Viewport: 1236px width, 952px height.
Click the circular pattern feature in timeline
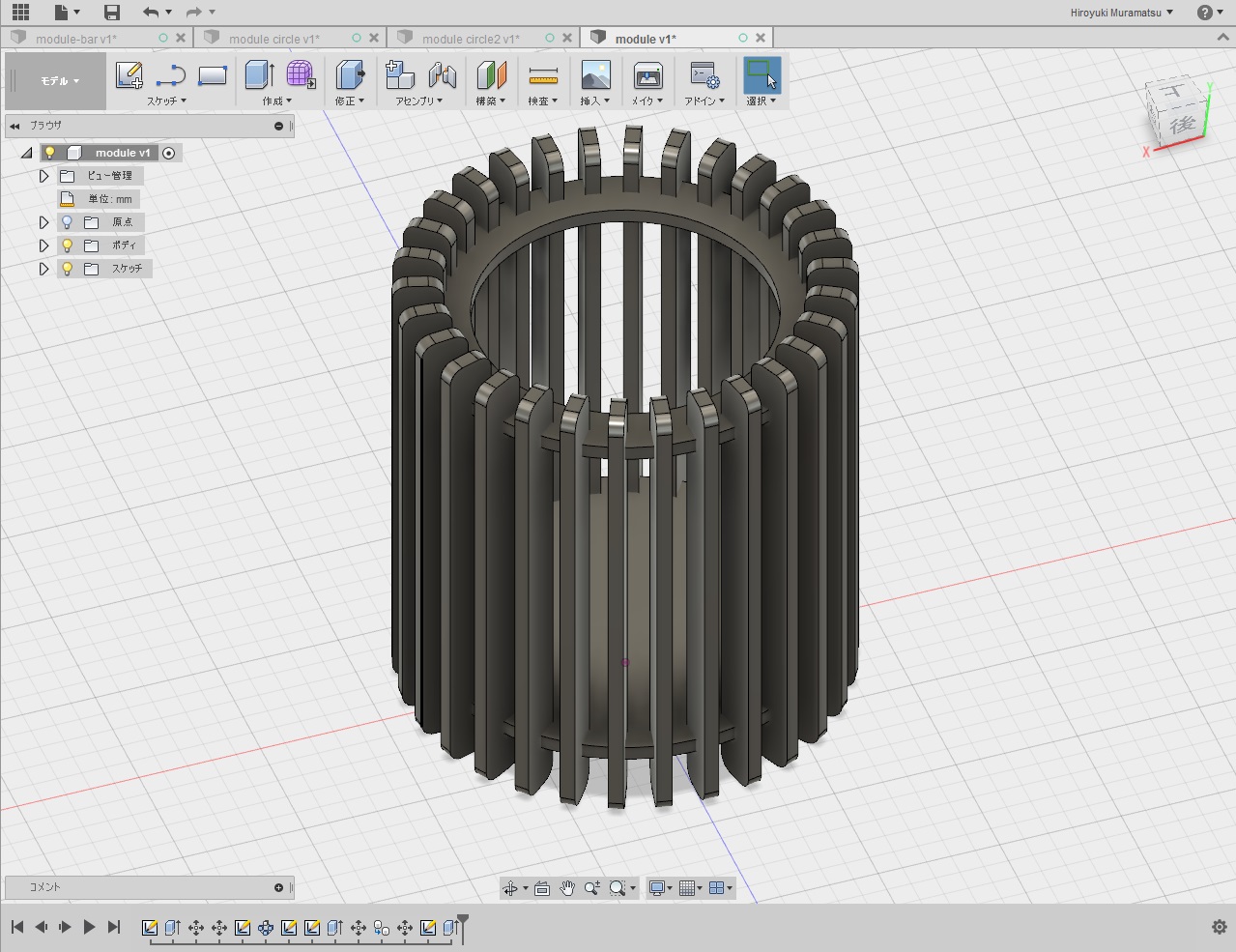pyautogui.click(x=266, y=928)
